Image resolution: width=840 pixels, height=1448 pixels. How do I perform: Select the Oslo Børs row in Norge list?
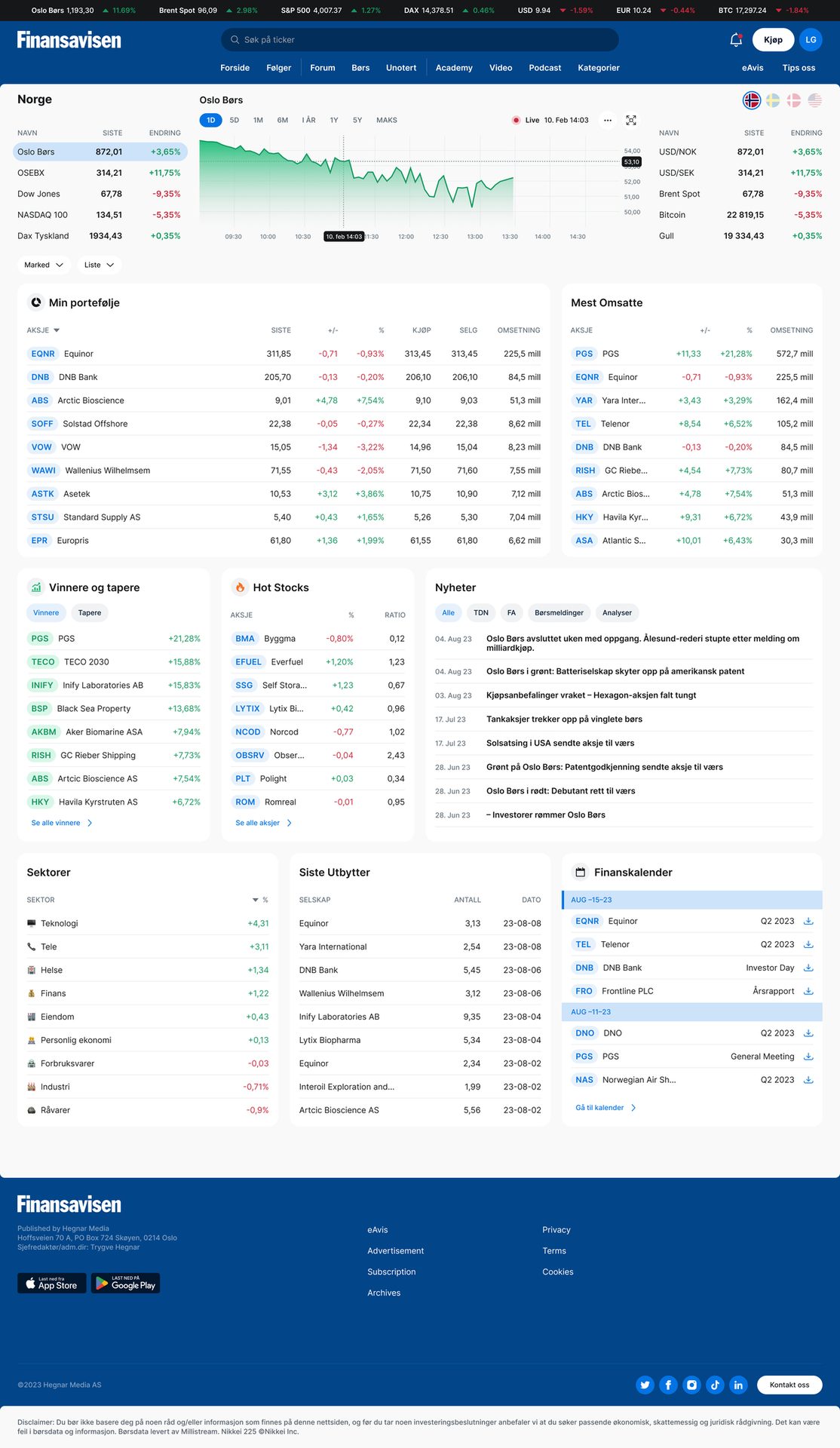tap(100, 152)
